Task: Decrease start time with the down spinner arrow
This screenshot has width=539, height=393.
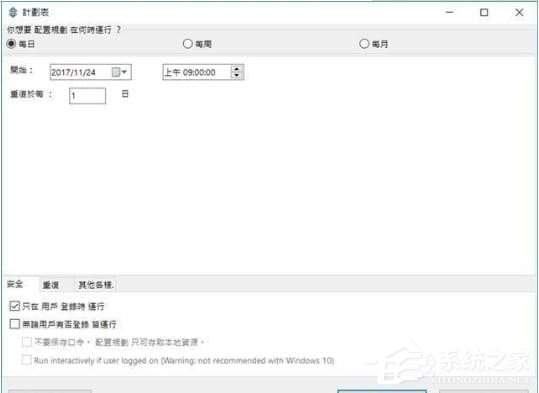Action: [236, 76]
